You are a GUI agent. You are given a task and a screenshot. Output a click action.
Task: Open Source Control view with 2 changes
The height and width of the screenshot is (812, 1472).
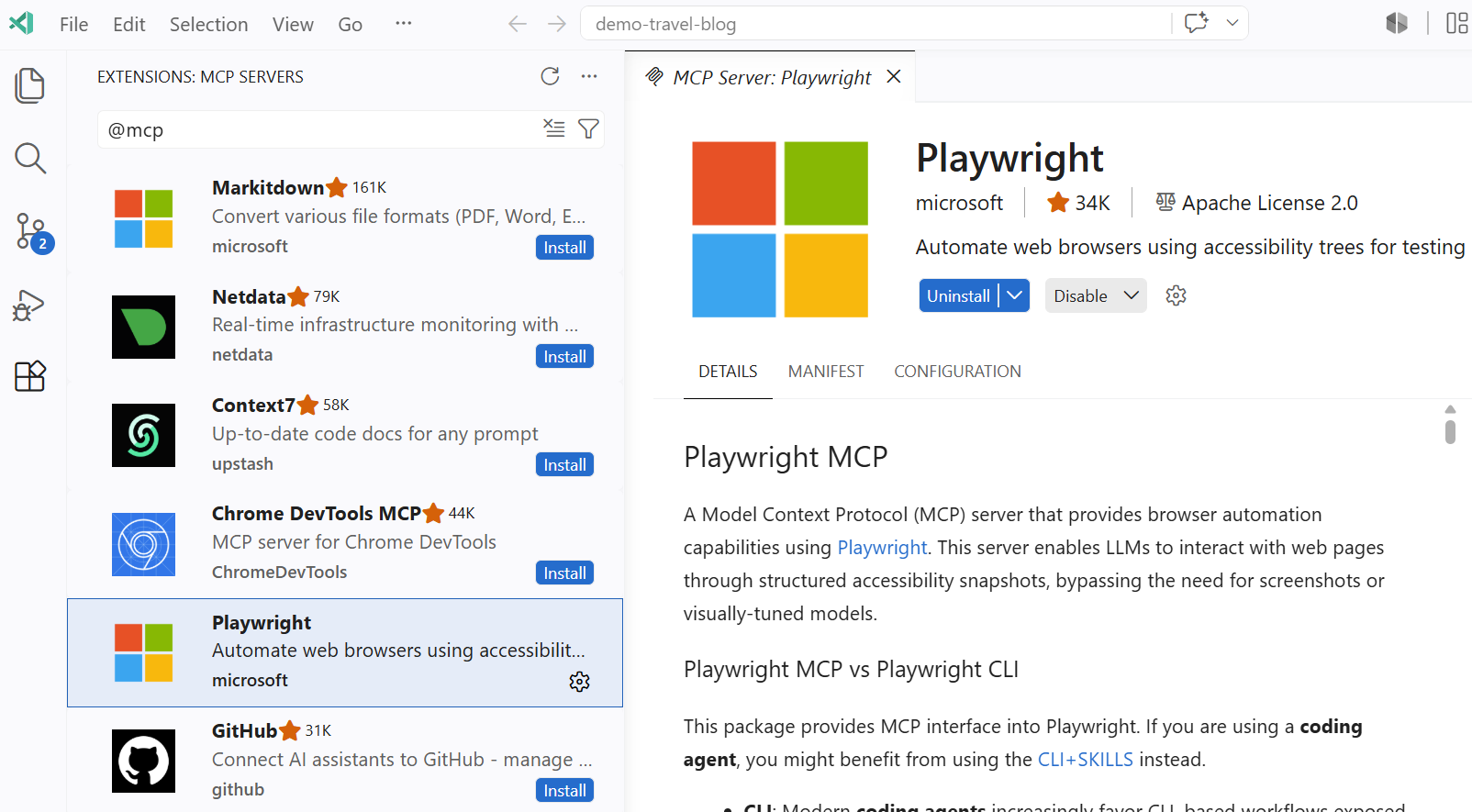(33, 232)
